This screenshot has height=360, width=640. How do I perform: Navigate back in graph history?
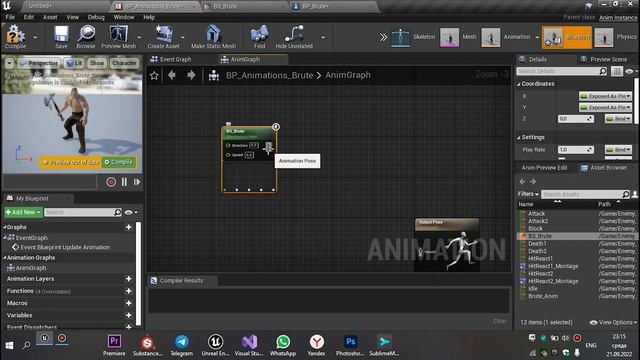coord(172,75)
